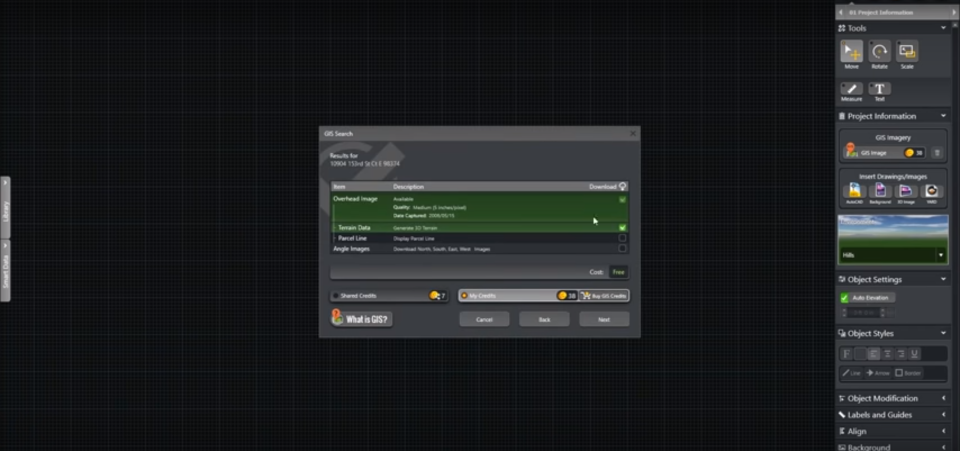The image size is (960, 451).
Task: Collapse the Object Styles section
Action: click(943, 333)
